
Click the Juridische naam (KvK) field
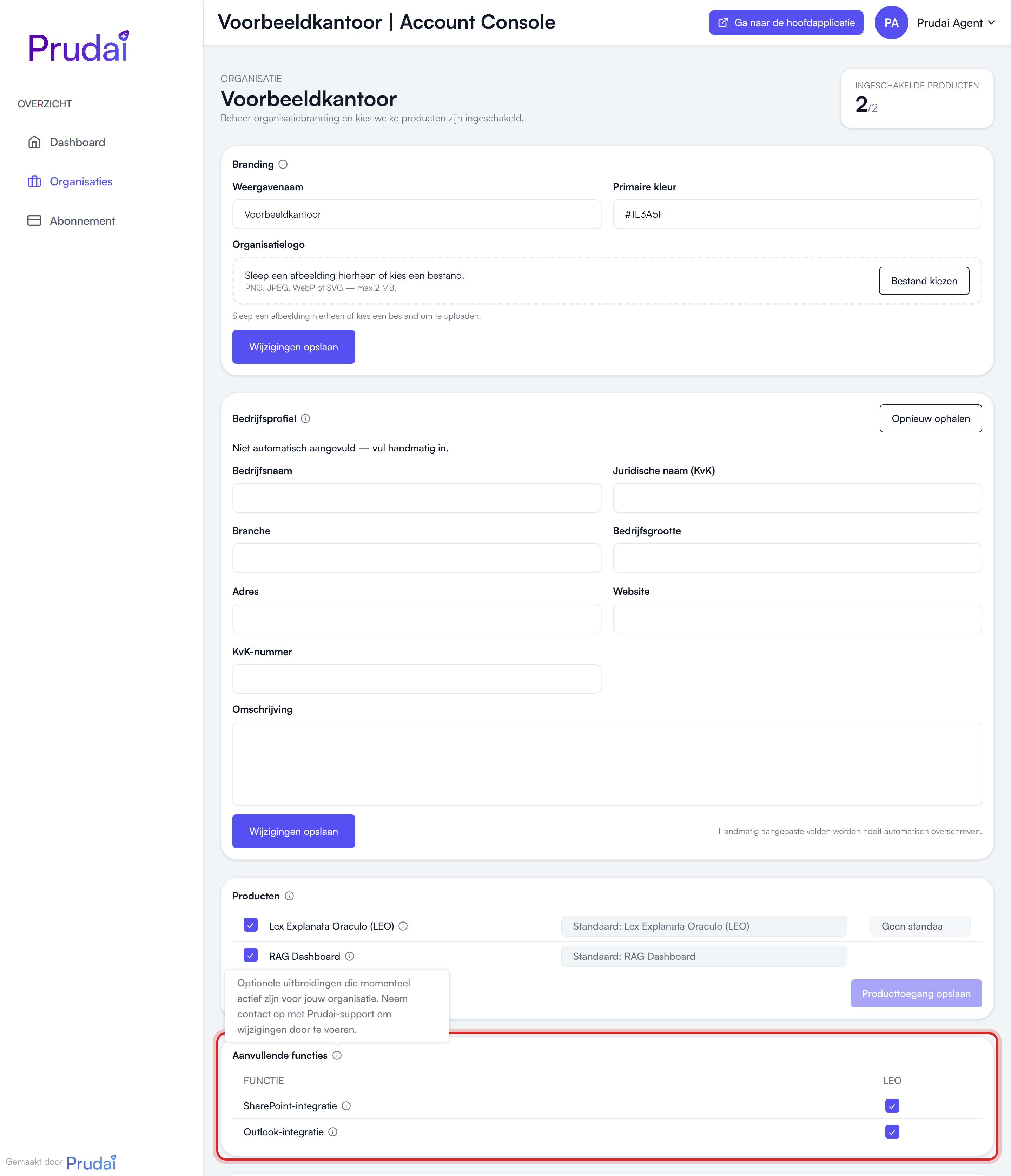coord(797,498)
